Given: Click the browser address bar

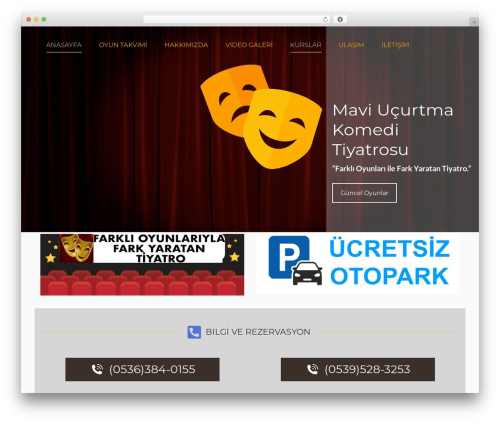Looking at the screenshot, I should coord(237,19).
